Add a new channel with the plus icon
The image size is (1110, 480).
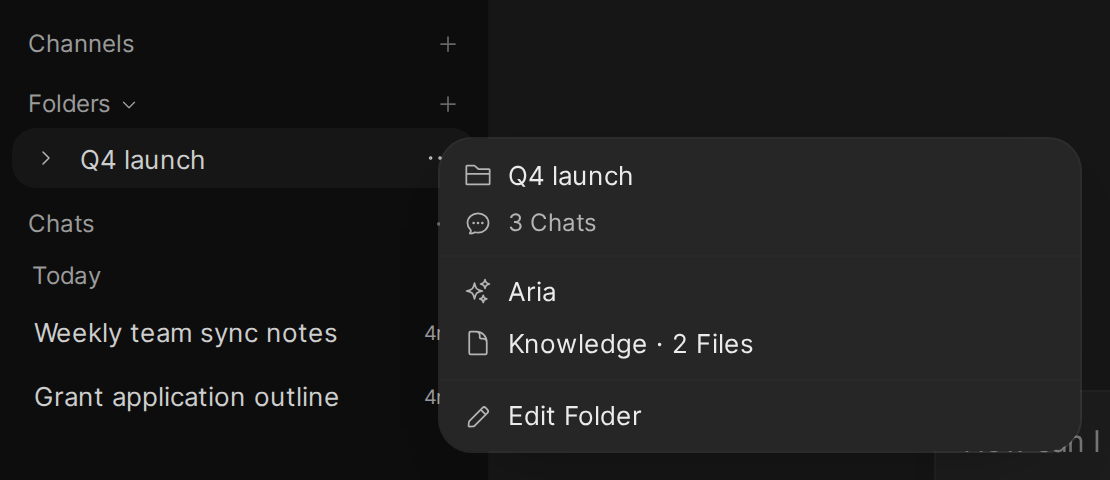tap(447, 45)
